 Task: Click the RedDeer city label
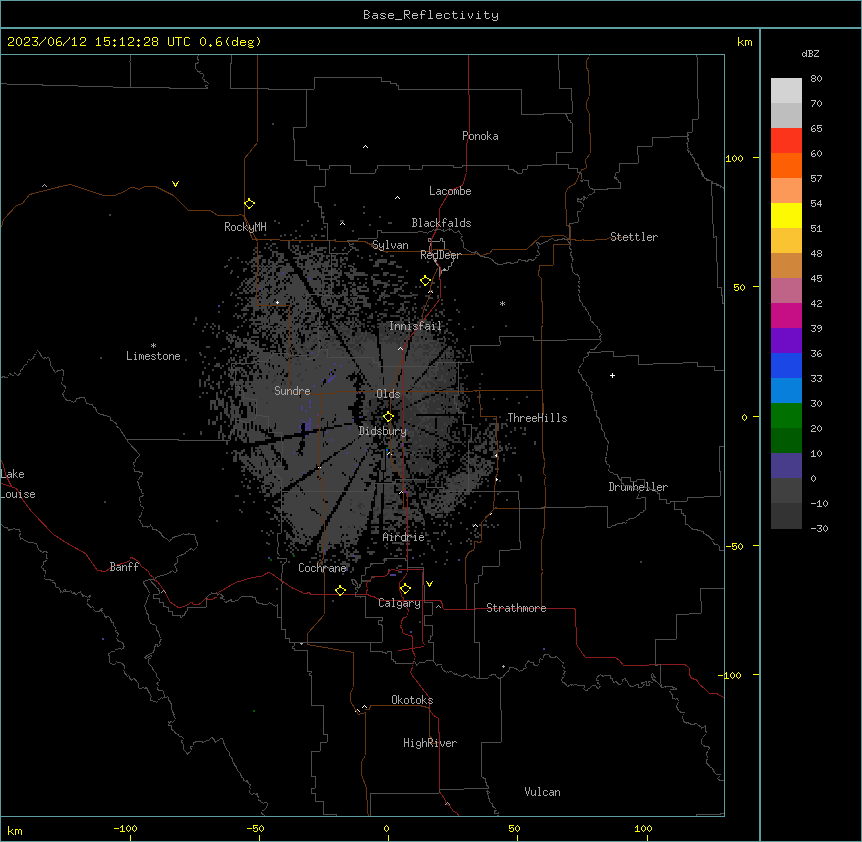(x=440, y=255)
